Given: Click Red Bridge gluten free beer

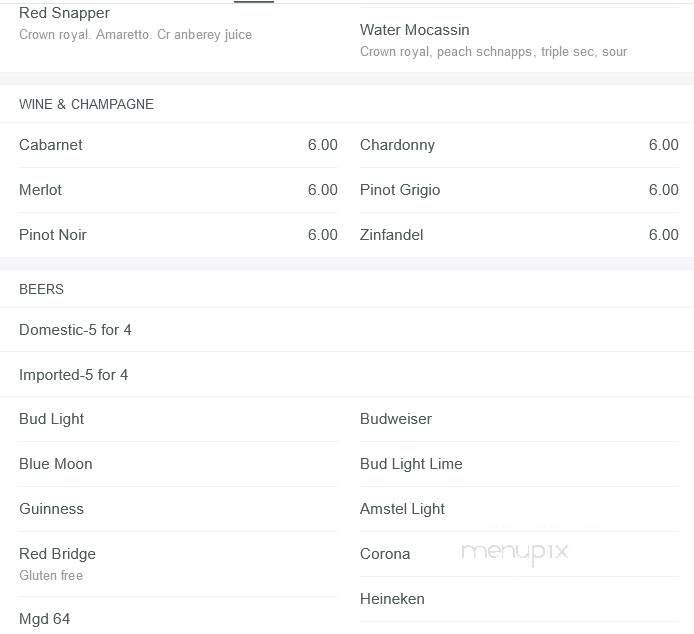Looking at the screenshot, I should click(x=57, y=554).
